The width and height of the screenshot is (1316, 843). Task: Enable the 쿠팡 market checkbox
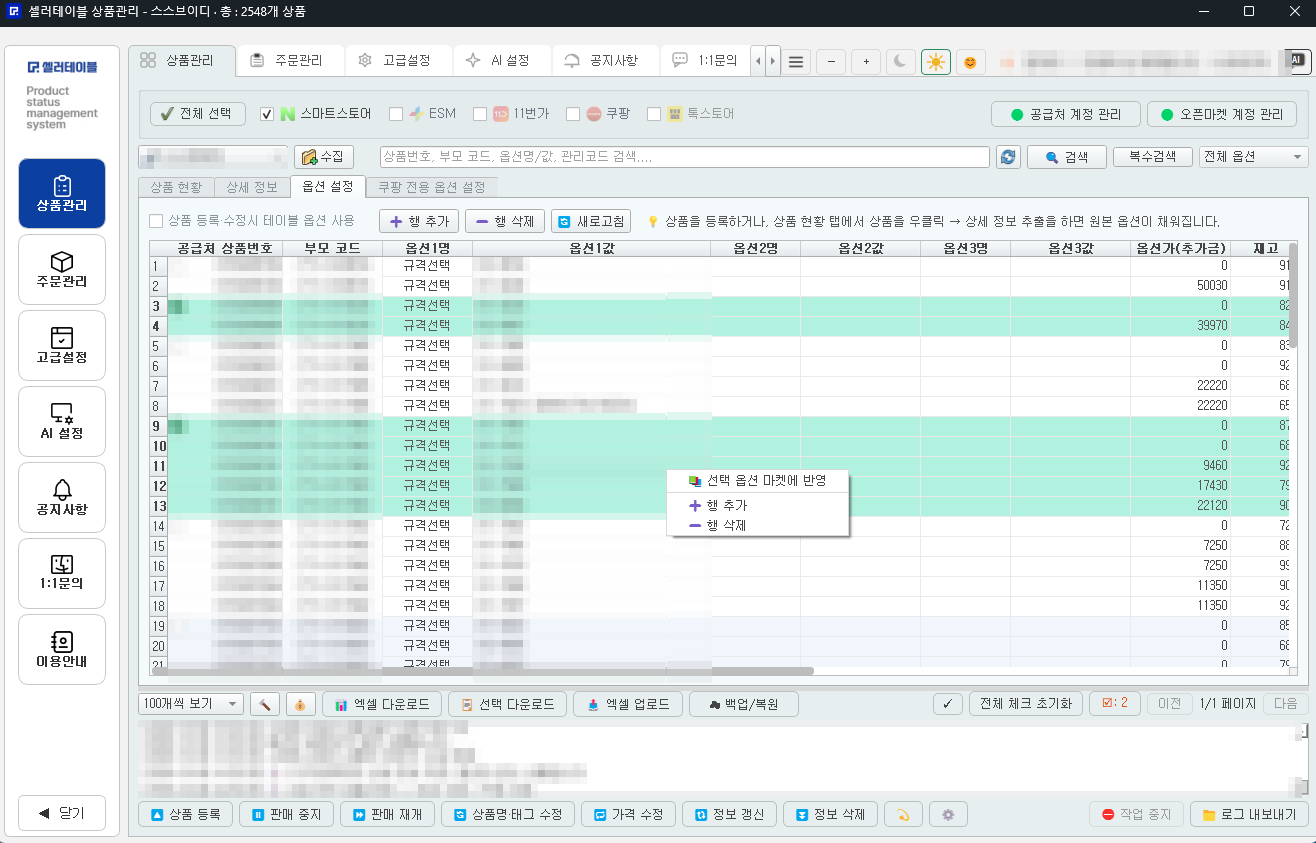point(573,114)
